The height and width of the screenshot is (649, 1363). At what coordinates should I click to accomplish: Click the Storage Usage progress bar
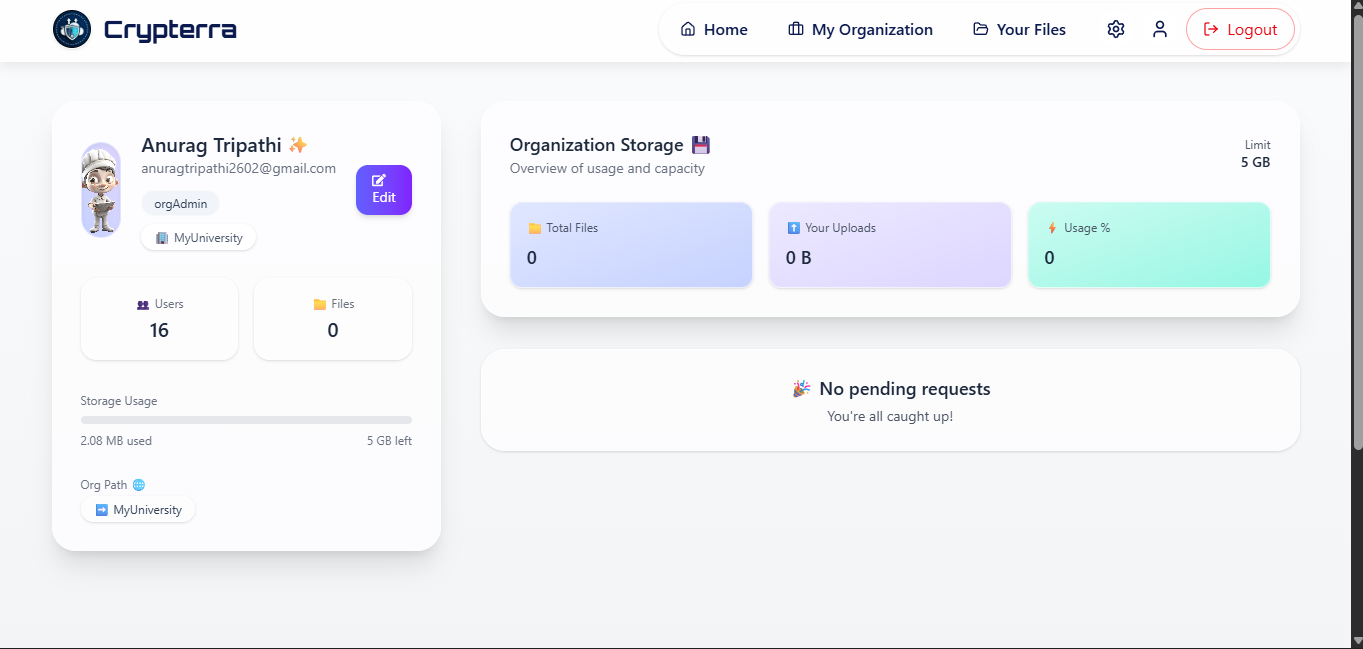pyautogui.click(x=246, y=420)
